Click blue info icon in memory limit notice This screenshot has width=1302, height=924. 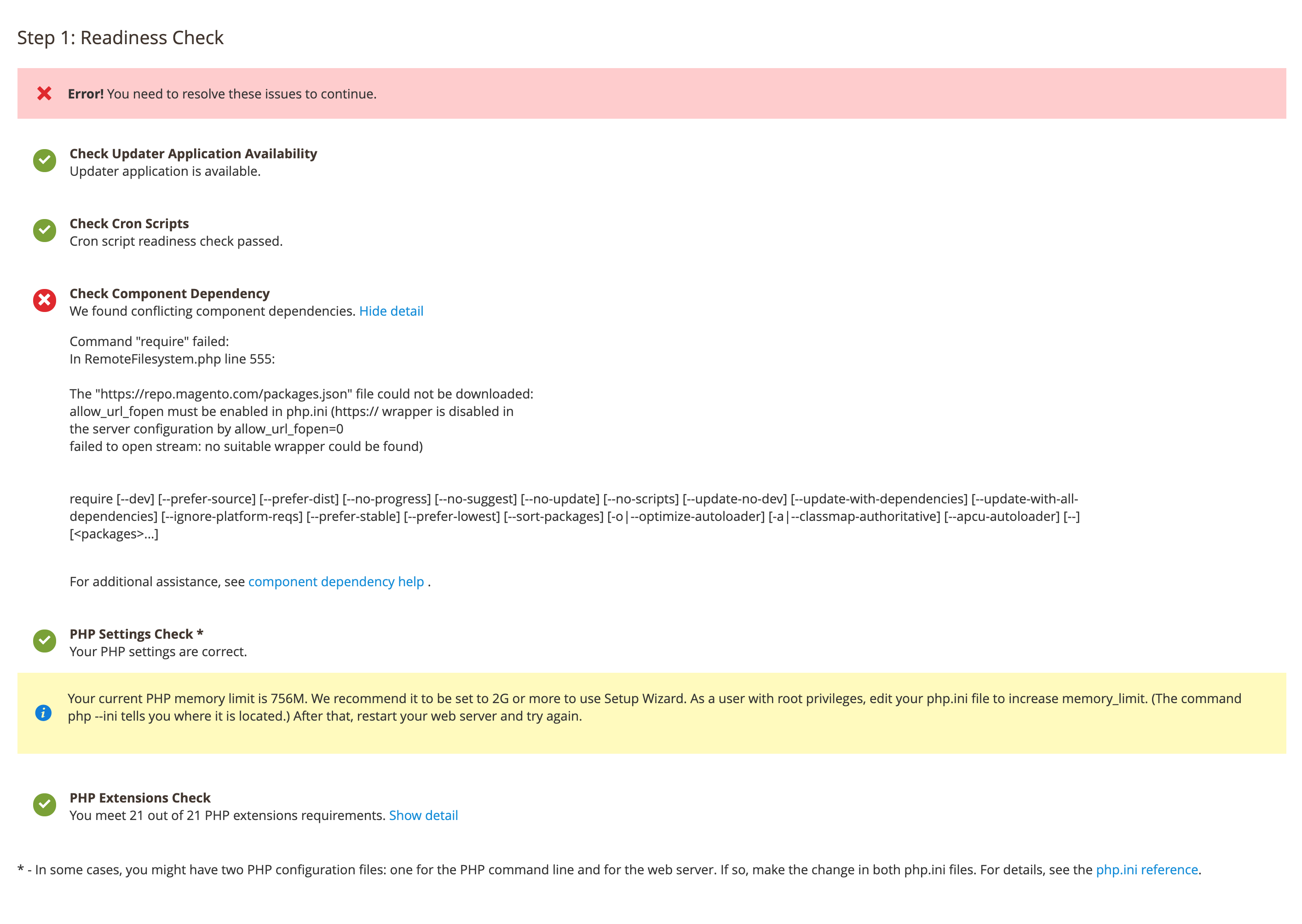pyautogui.click(x=43, y=713)
